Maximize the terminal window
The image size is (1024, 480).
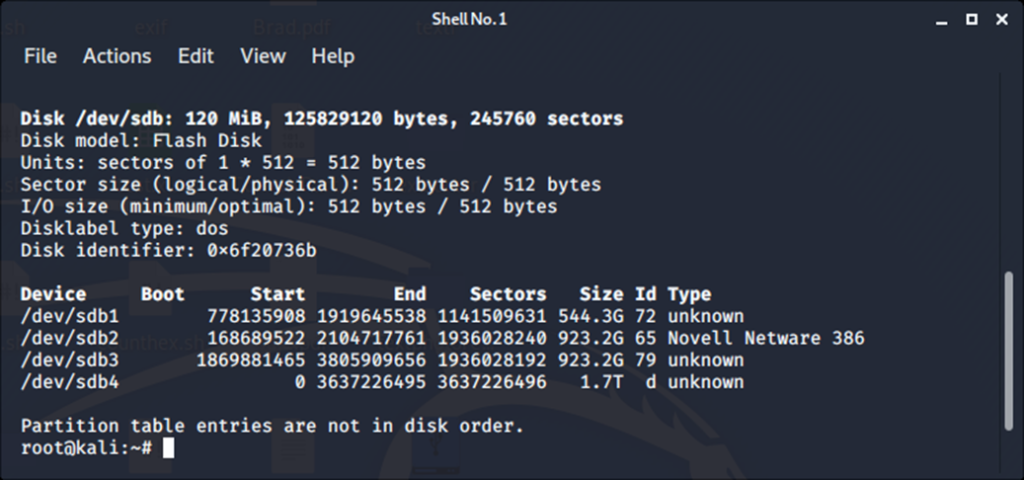point(971,19)
